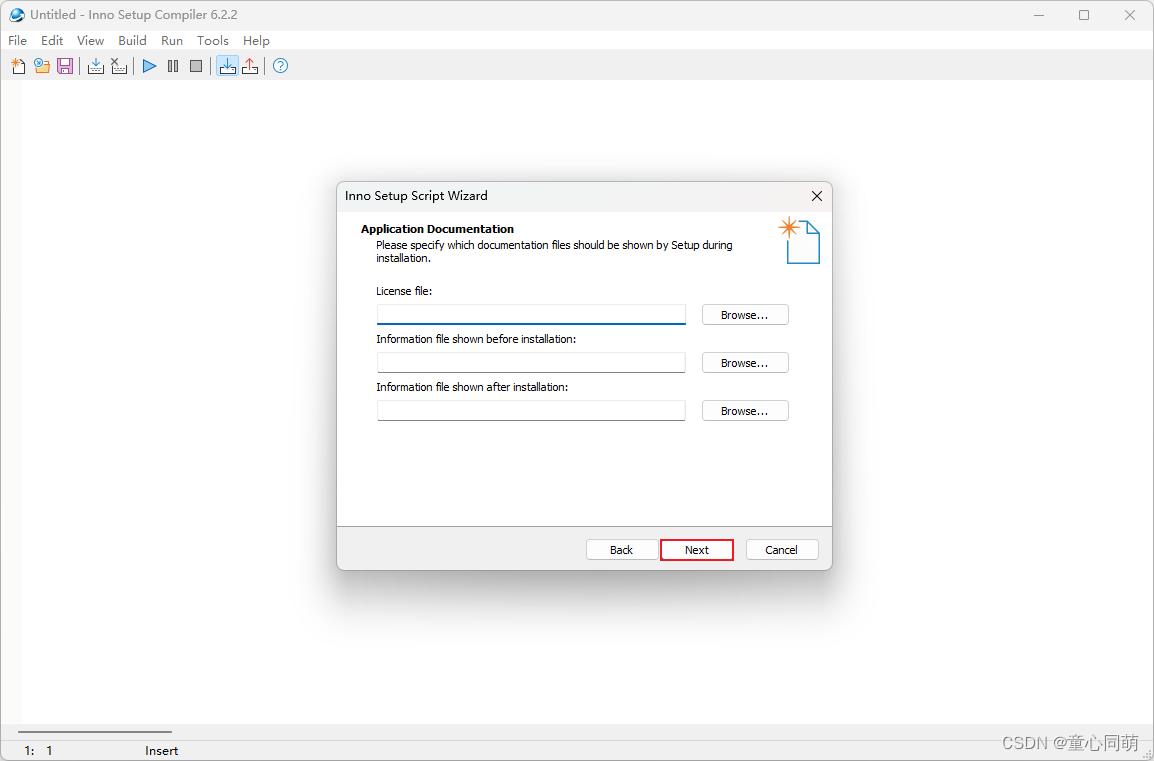This screenshot has width=1154, height=761.
Task: Go Back in the Script Wizard
Action: [x=622, y=550]
